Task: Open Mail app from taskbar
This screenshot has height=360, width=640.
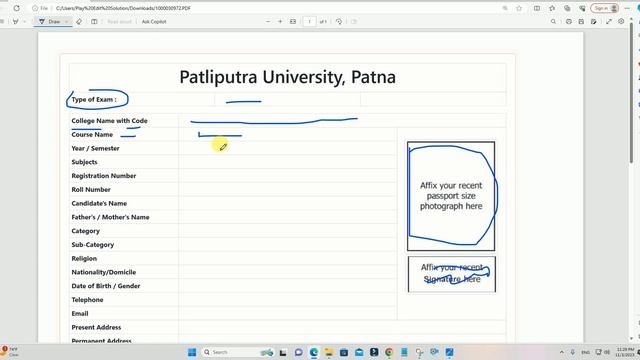Action: pos(359,352)
